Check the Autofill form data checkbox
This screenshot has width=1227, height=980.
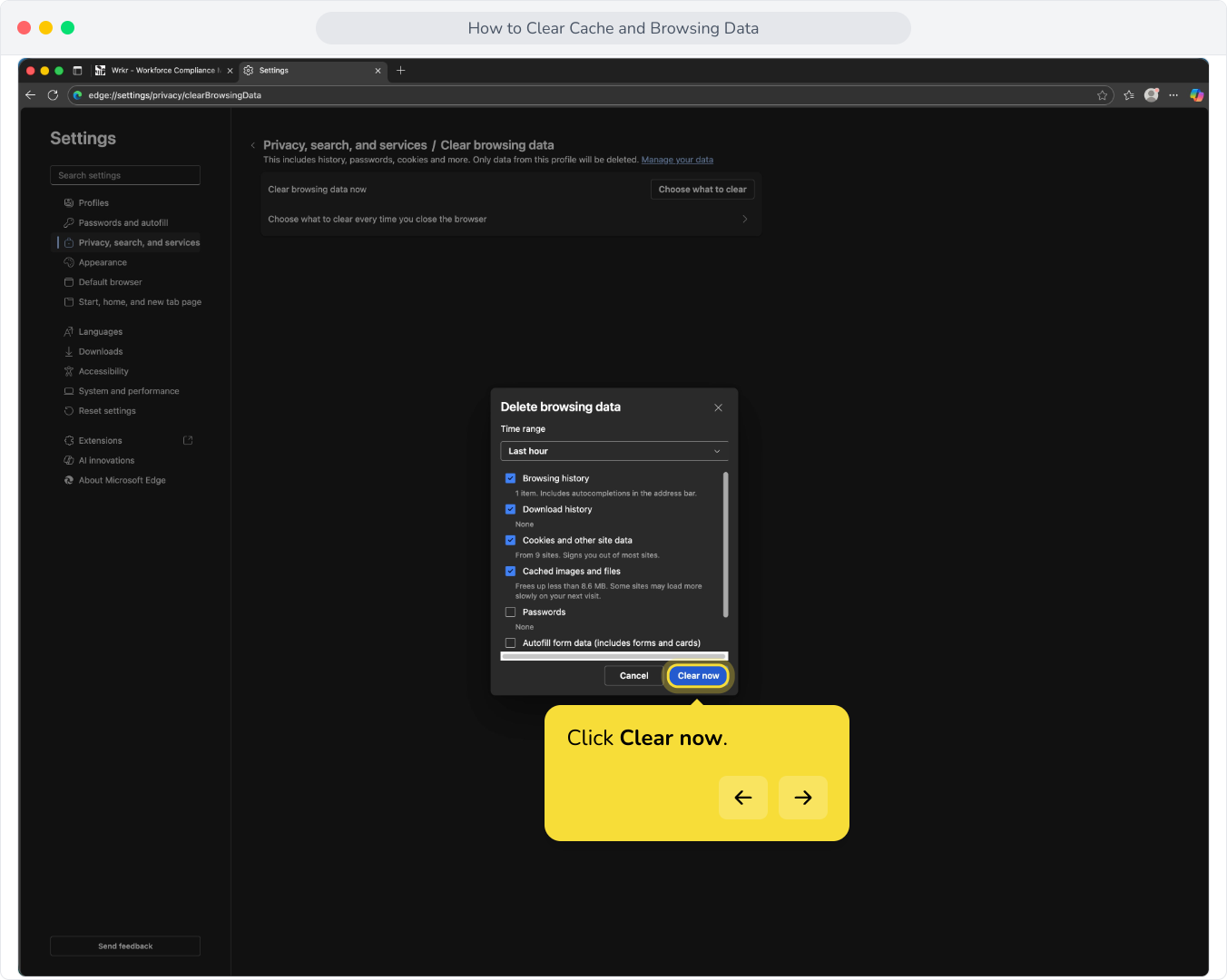click(x=510, y=642)
